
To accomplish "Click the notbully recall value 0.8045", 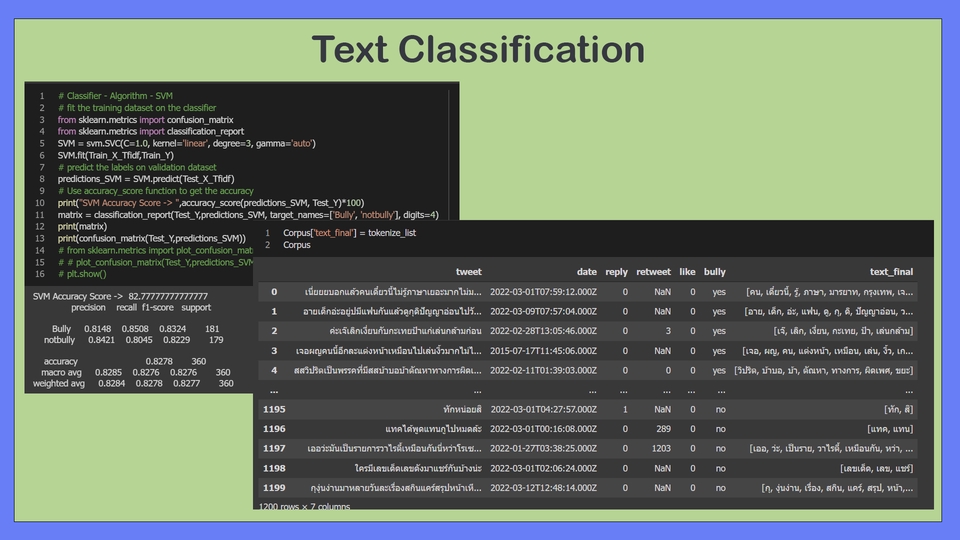I will pyautogui.click(x=138, y=340).
